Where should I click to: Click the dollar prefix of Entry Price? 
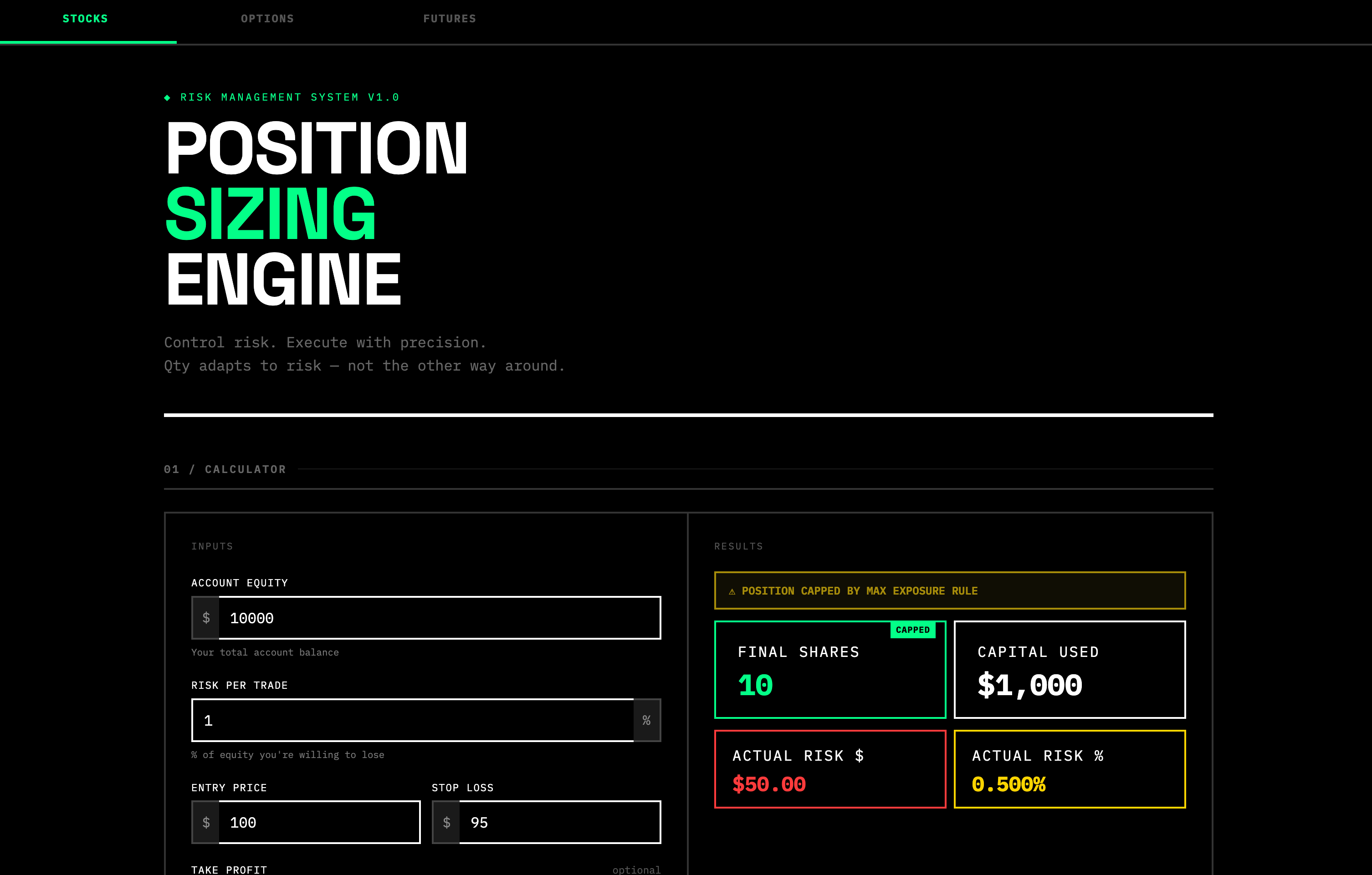(x=206, y=822)
